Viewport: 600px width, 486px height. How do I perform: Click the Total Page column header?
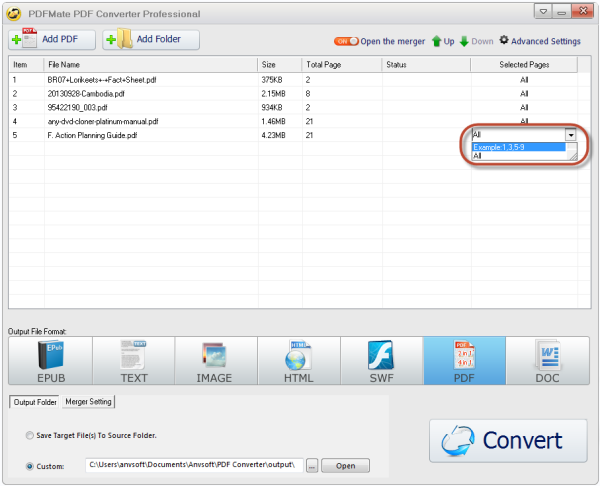342,65
